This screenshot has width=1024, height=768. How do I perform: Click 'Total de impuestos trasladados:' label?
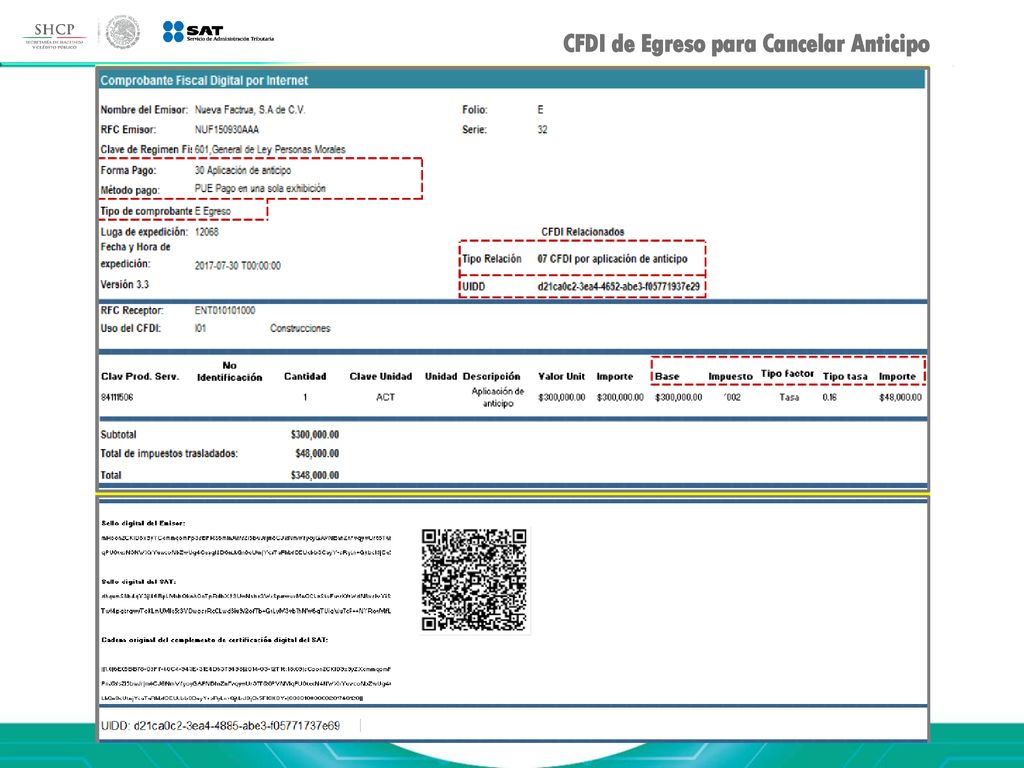pyautogui.click(x=169, y=453)
